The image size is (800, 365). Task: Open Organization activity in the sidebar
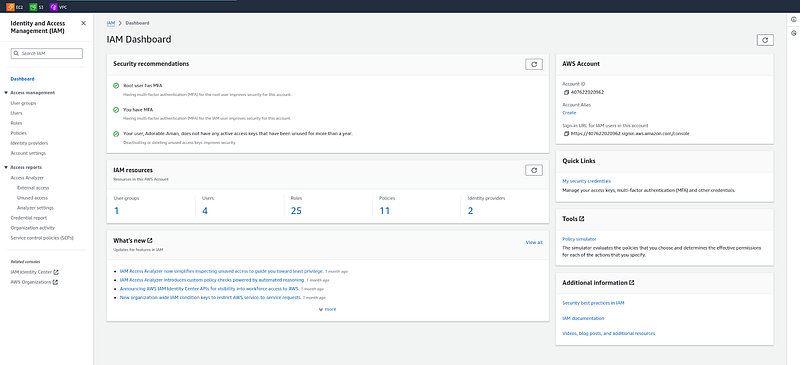(x=33, y=228)
